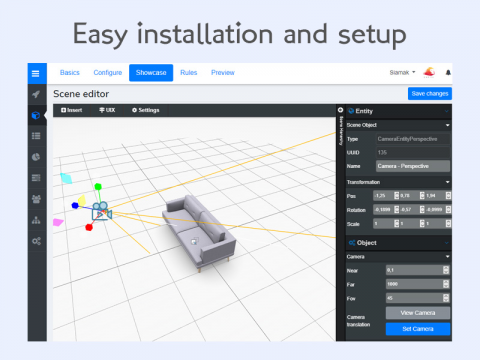Screen dimensions: 480x360
Task: Click the Pos X value field
Action: (383, 196)
